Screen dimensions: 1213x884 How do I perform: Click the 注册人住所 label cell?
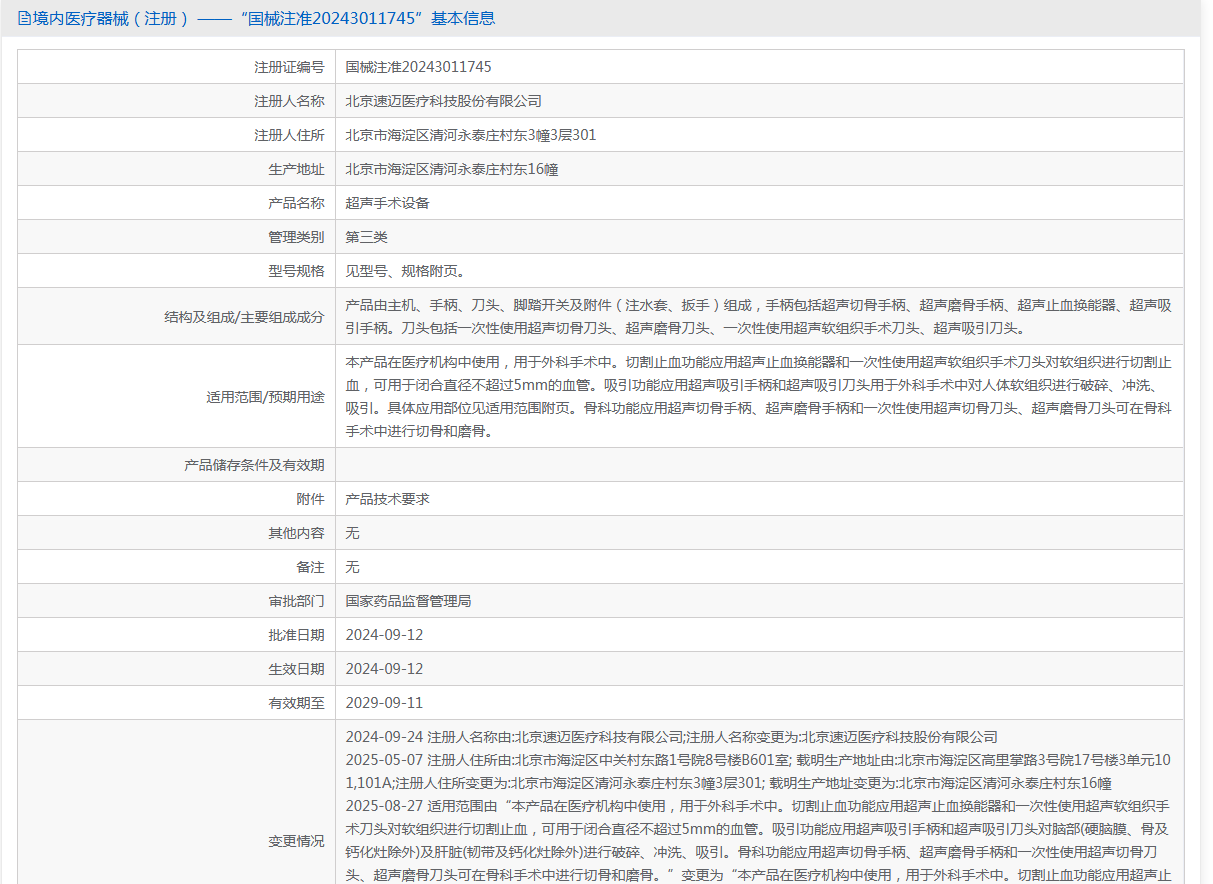(x=176, y=135)
